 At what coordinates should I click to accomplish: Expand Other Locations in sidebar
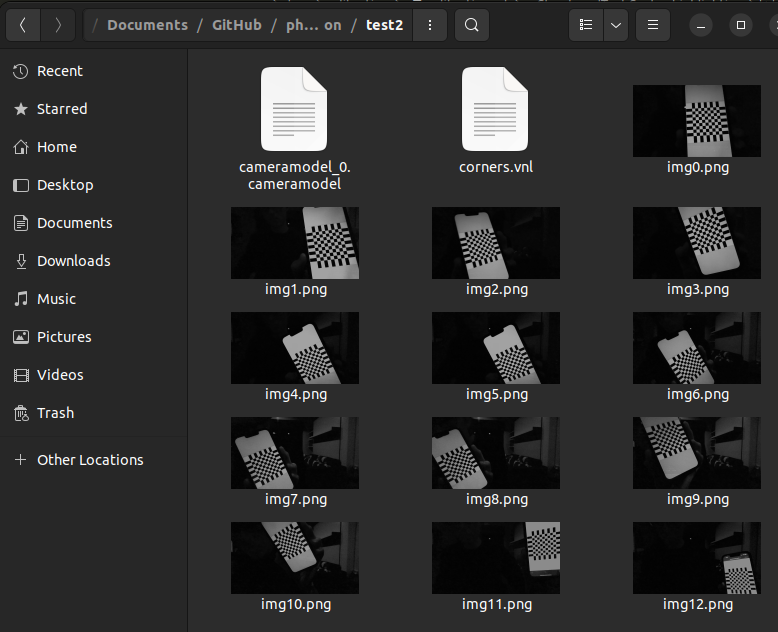(x=89, y=460)
